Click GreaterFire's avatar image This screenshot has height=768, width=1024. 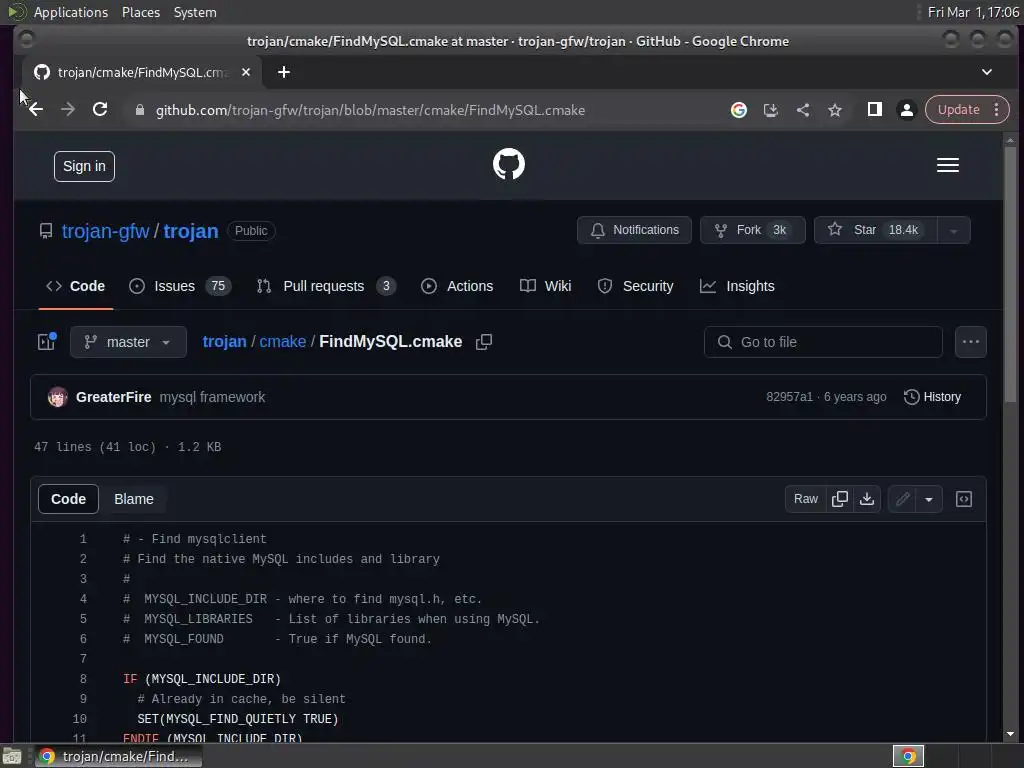57,397
